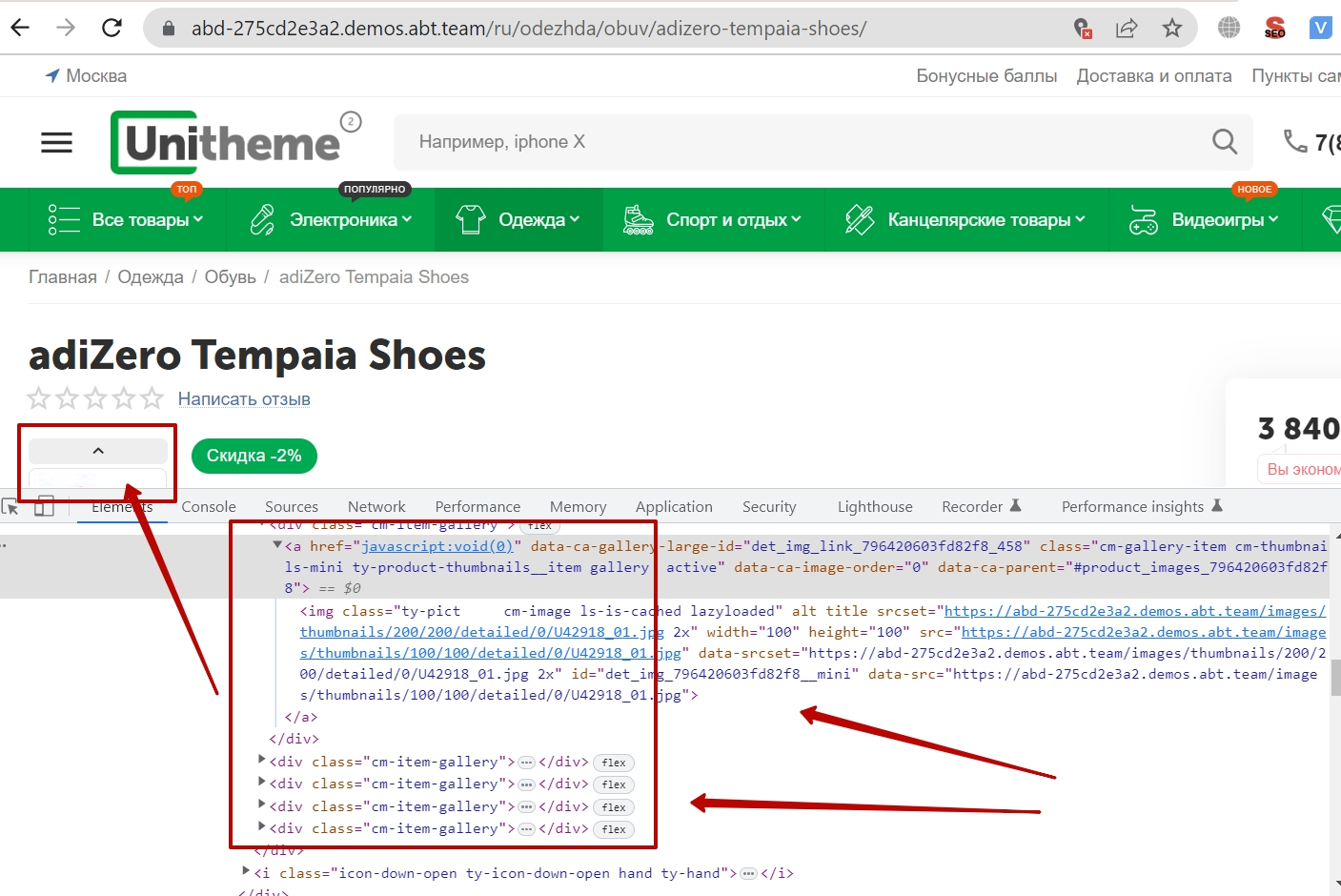This screenshot has height=896, width=1341.
Task: Expand the second collapsed cm-item-gallery div
Action: [x=262, y=783]
